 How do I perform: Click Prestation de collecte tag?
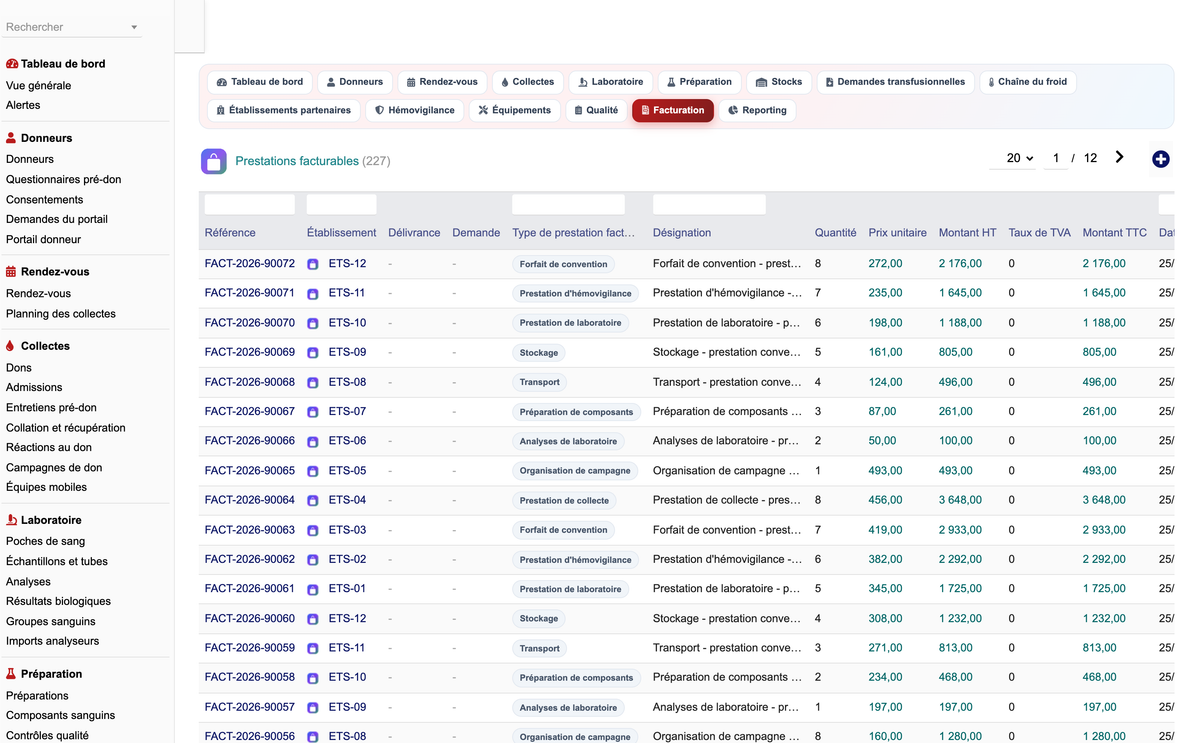(564, 500)
